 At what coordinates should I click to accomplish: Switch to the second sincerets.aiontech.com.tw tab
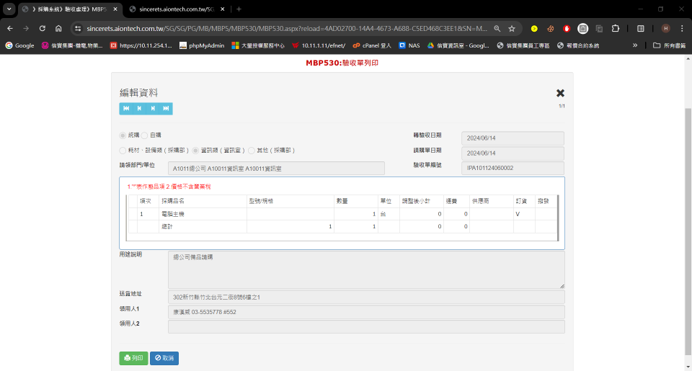click(177, 9)
